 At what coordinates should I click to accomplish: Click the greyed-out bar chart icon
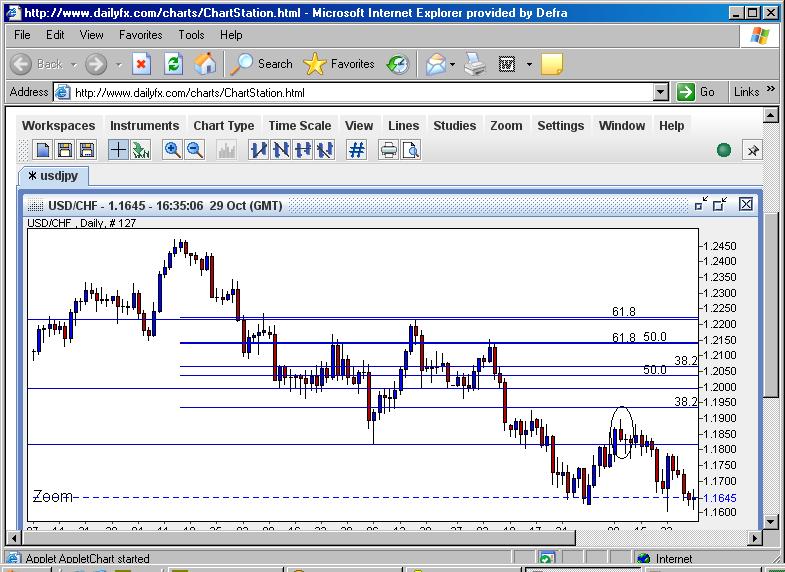(226, 150)
